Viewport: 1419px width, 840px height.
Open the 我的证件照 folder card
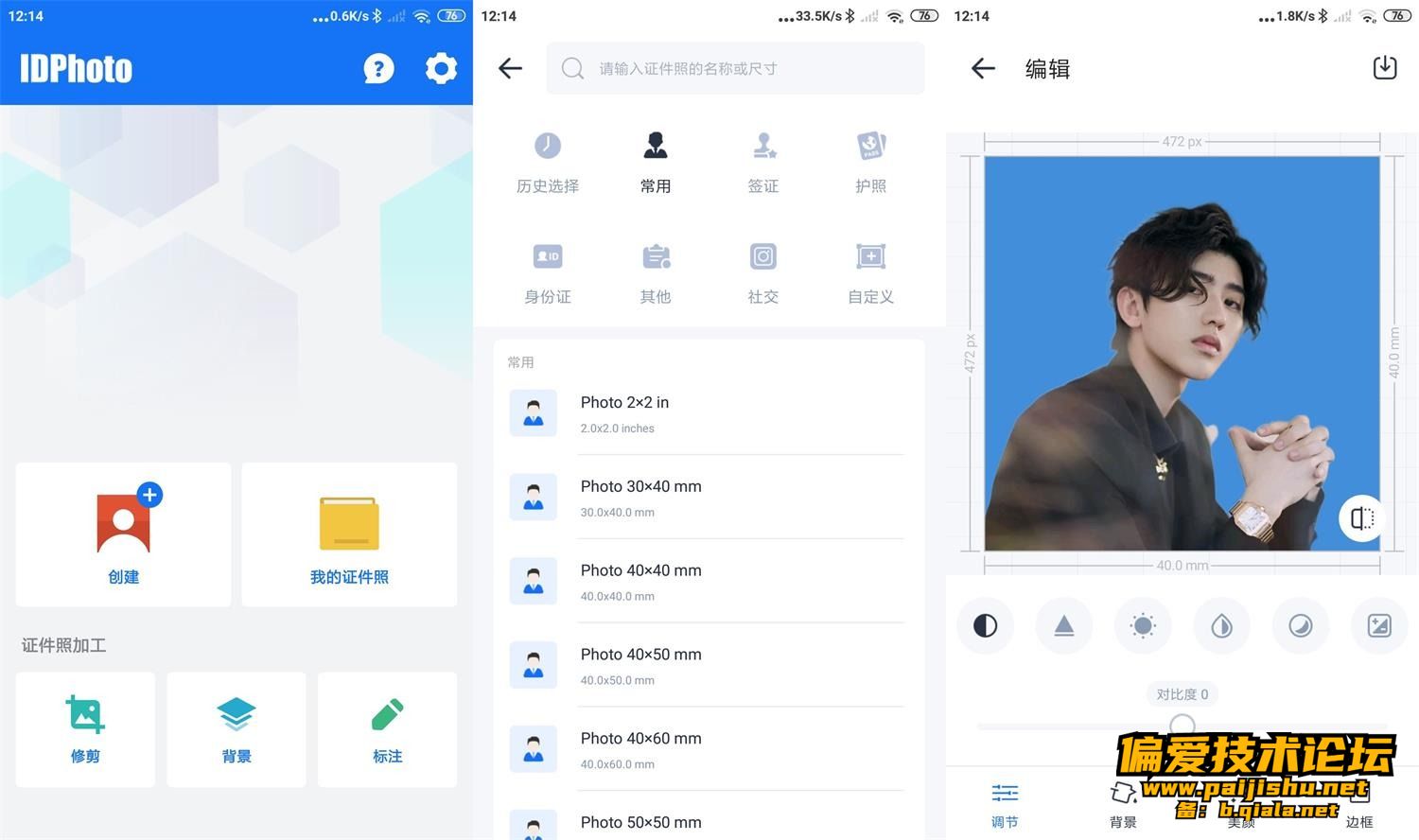tap(349, 534)
